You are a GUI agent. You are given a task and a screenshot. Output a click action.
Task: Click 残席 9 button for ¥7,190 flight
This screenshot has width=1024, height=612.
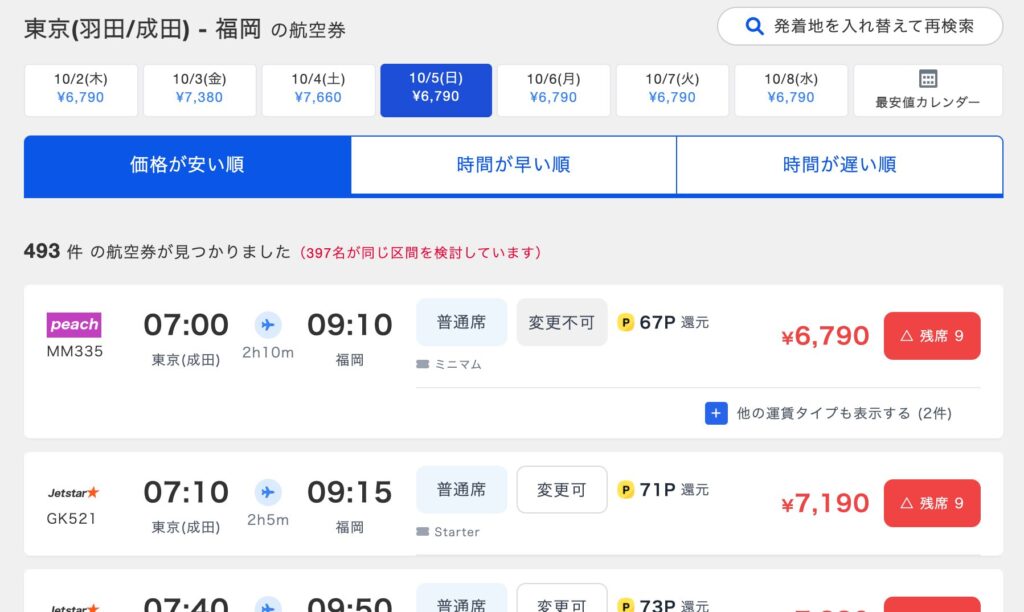(x=932, y=503)
